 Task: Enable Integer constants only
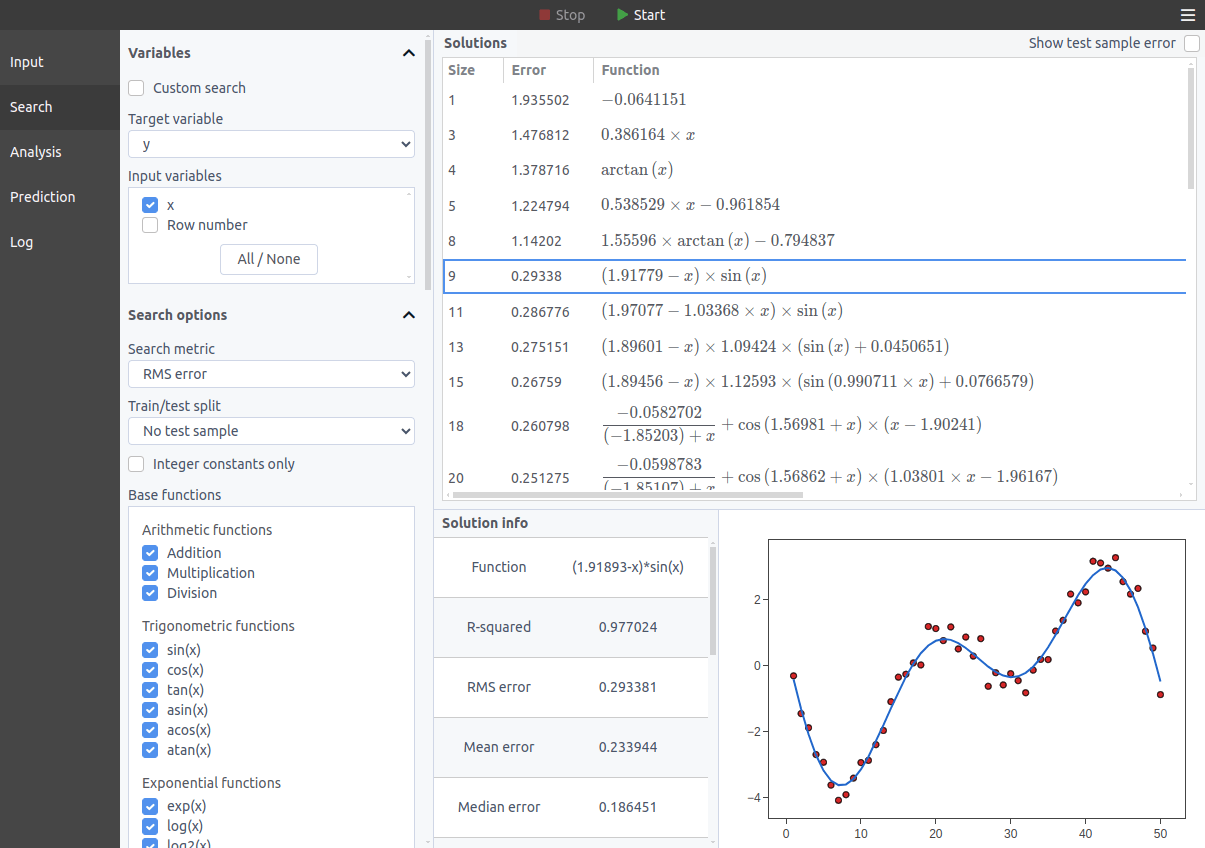point(136,463)
